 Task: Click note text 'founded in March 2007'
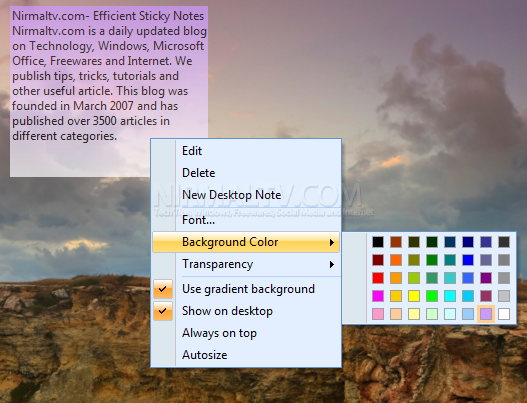(x=73, y=106)
